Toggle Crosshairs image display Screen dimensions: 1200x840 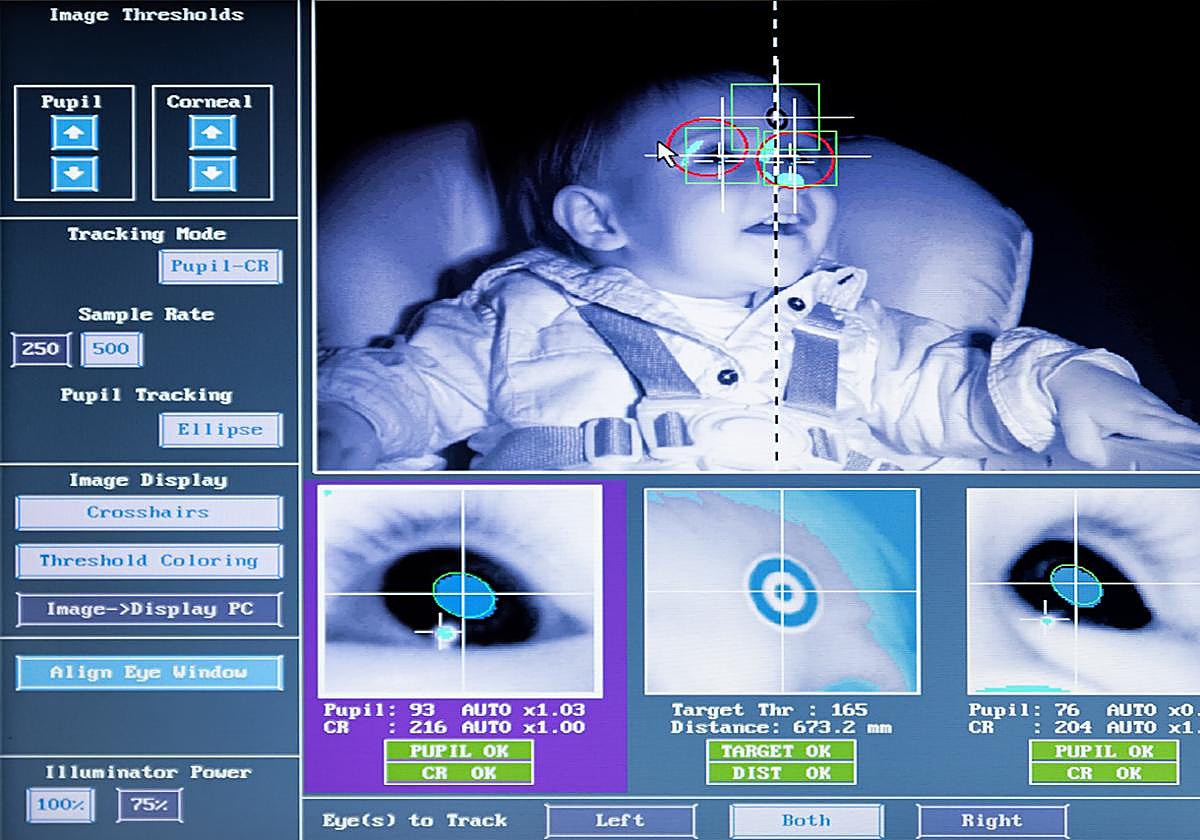tap(147, 513)
